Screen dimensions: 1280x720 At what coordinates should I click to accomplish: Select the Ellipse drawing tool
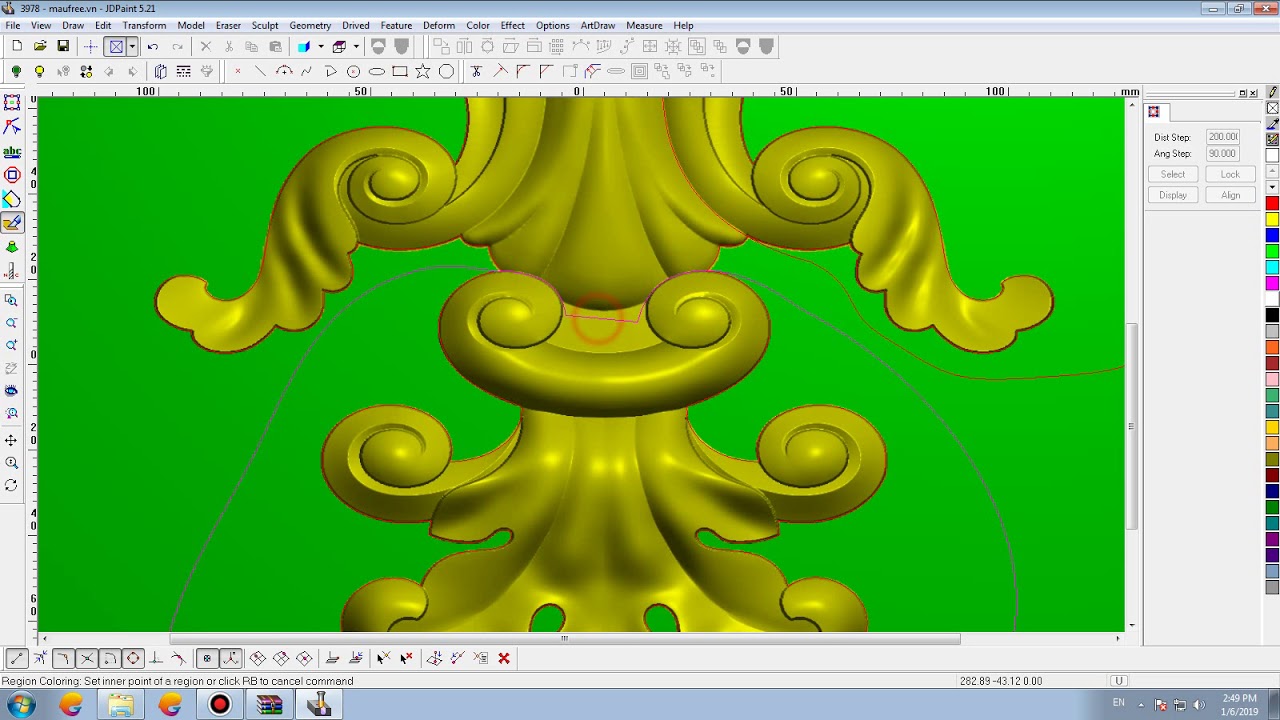click(377, 71)
